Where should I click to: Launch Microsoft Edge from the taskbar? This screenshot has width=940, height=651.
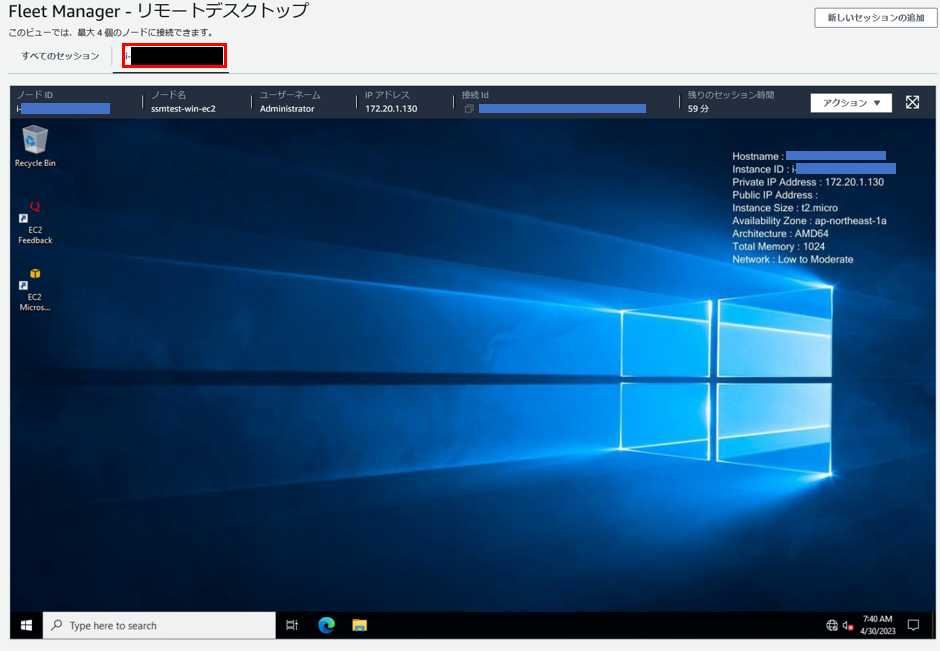(326, 625)
